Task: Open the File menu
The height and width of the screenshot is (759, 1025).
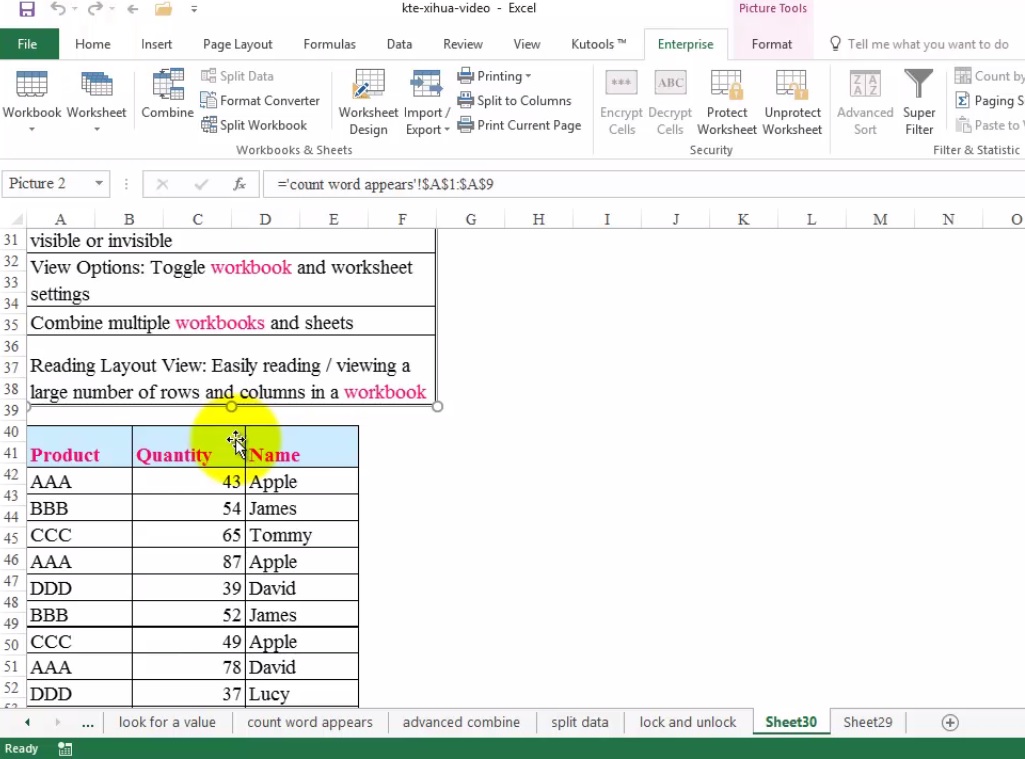Action: (x=28, y=44)
